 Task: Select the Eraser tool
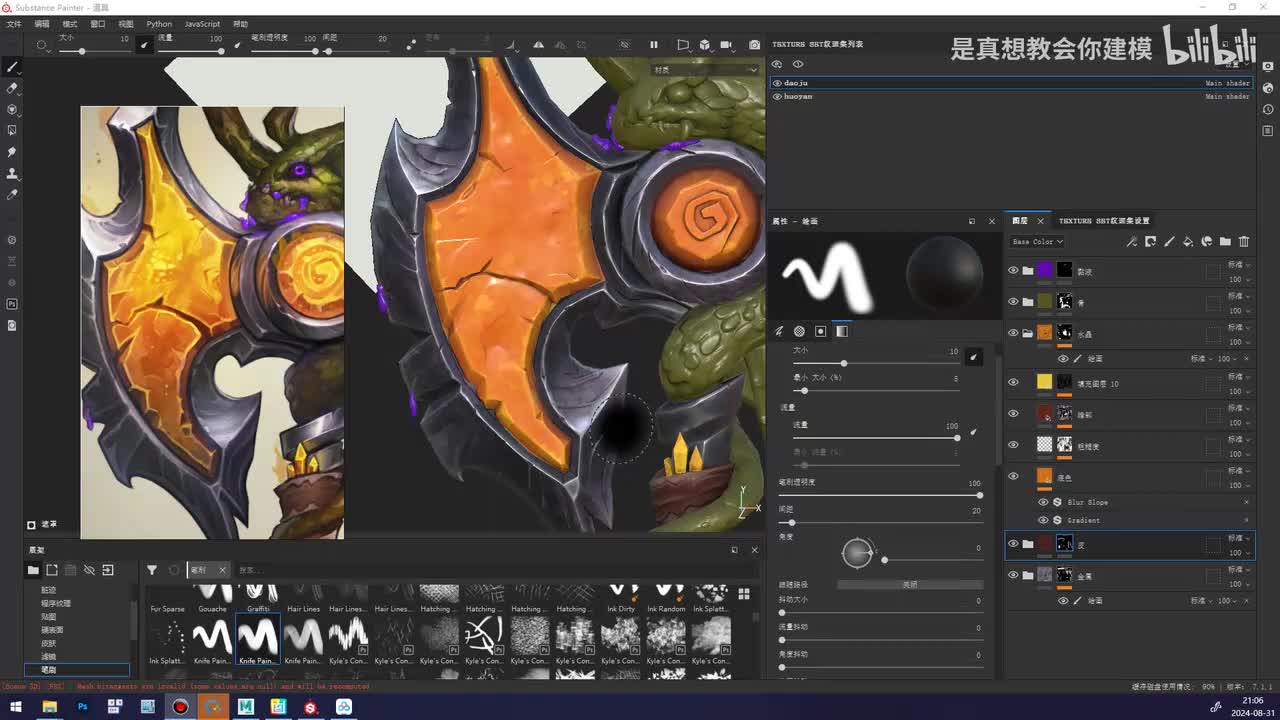point(13,88)
